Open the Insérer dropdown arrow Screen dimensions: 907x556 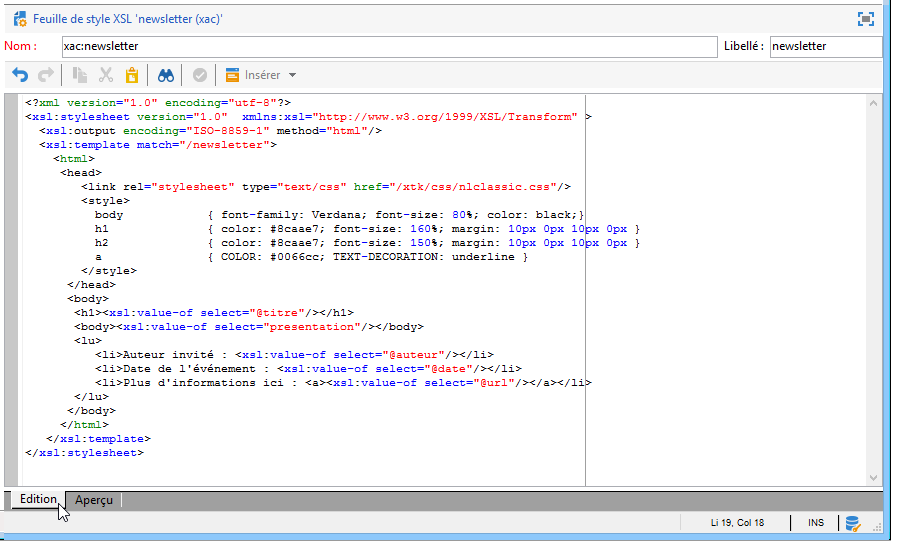[293, 75]
